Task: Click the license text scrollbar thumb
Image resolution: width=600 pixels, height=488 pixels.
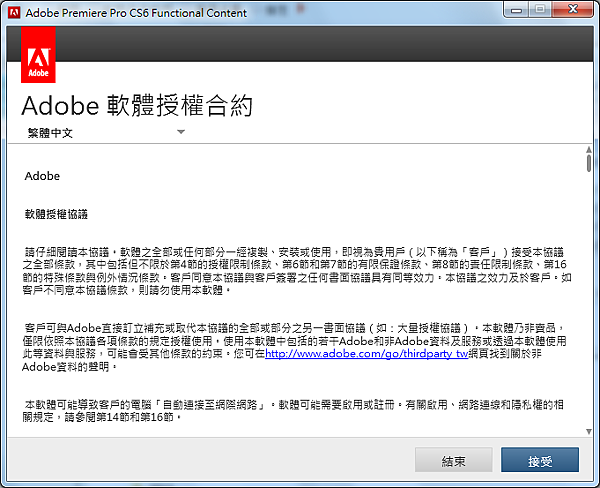Action: [589, 163]
